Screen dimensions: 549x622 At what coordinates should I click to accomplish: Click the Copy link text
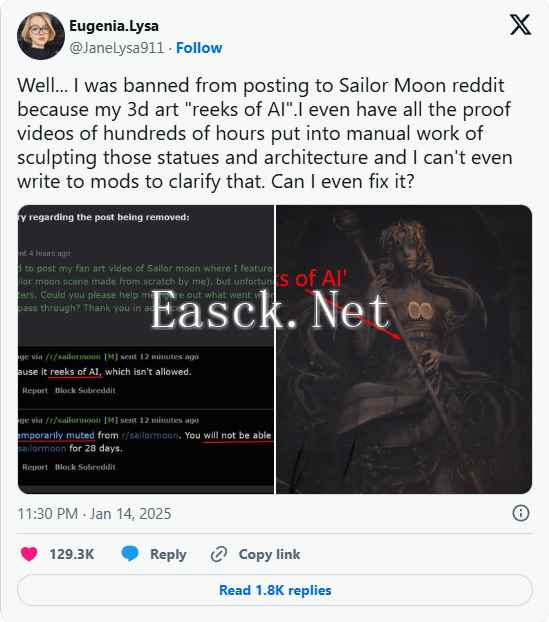click(x=269, y=554)
